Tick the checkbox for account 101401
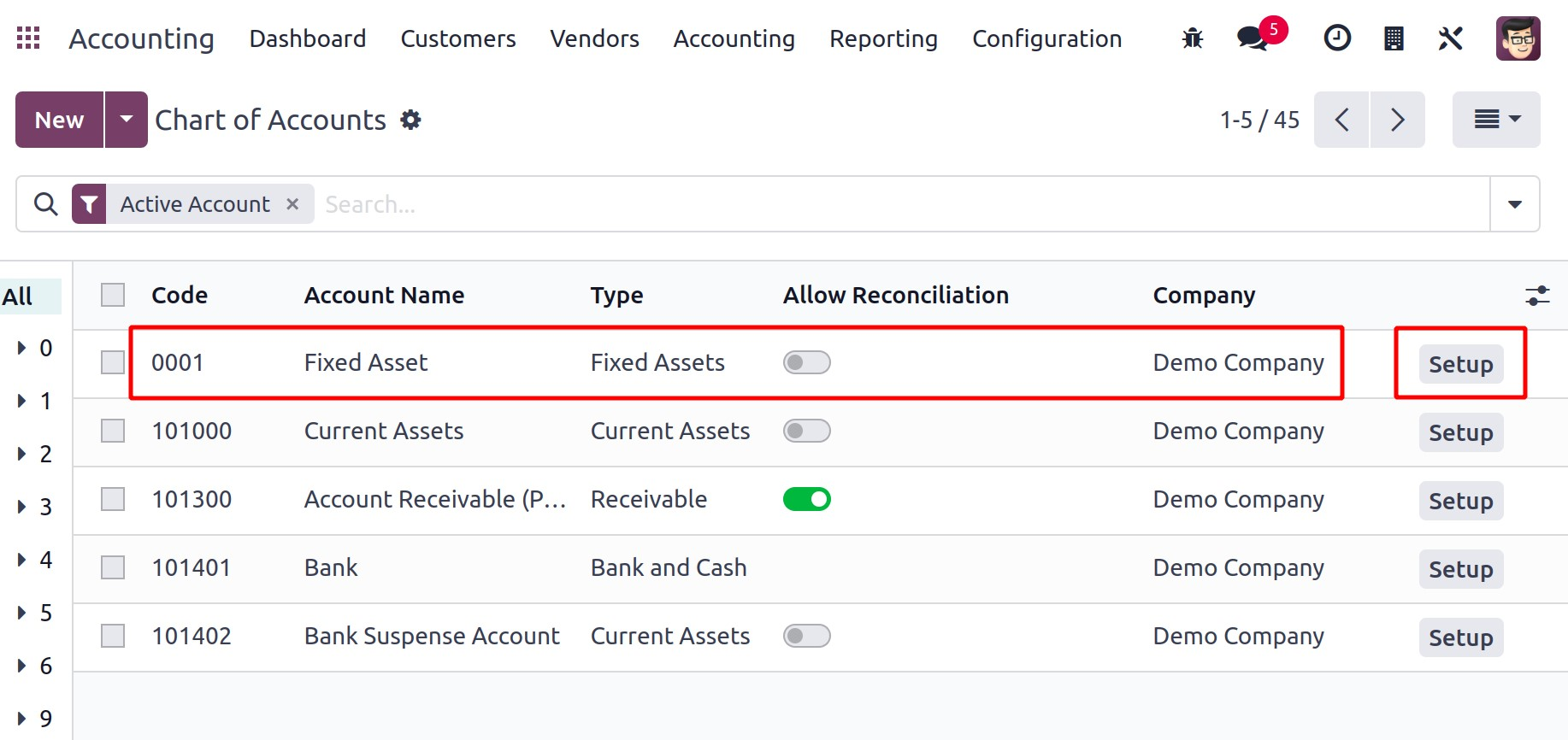 (x=113, y=567)
